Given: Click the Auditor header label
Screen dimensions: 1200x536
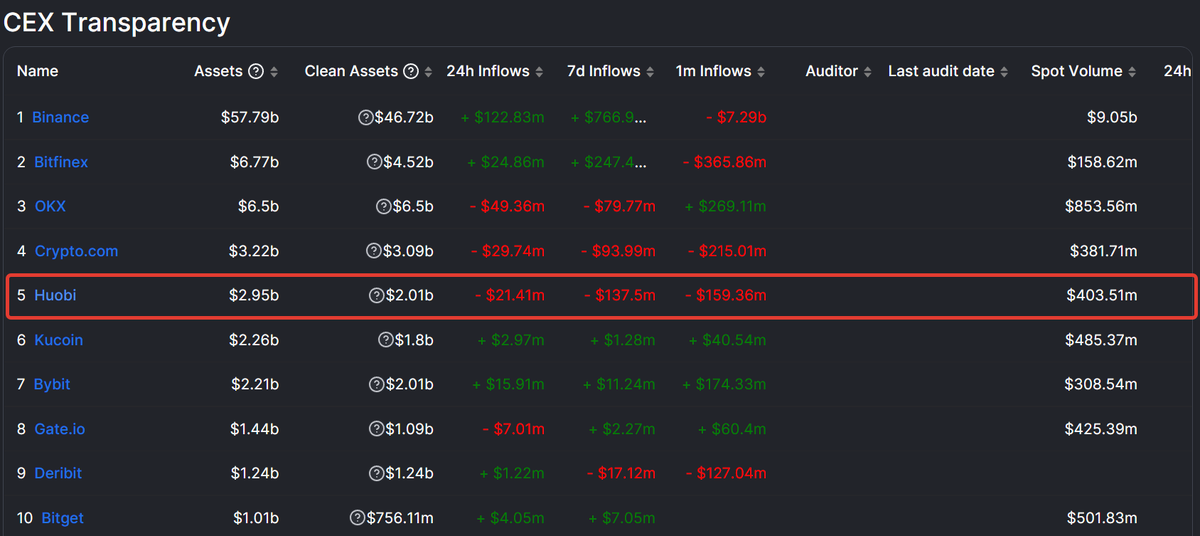Looking at the screenshot, I should 832,71.
